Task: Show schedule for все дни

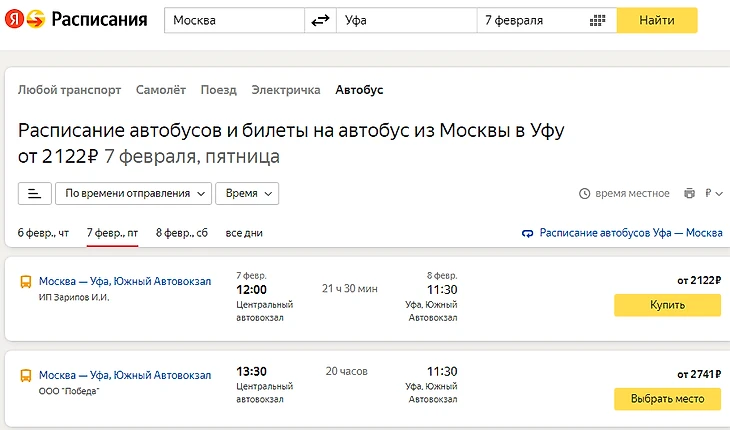Action: pos(244,233)
